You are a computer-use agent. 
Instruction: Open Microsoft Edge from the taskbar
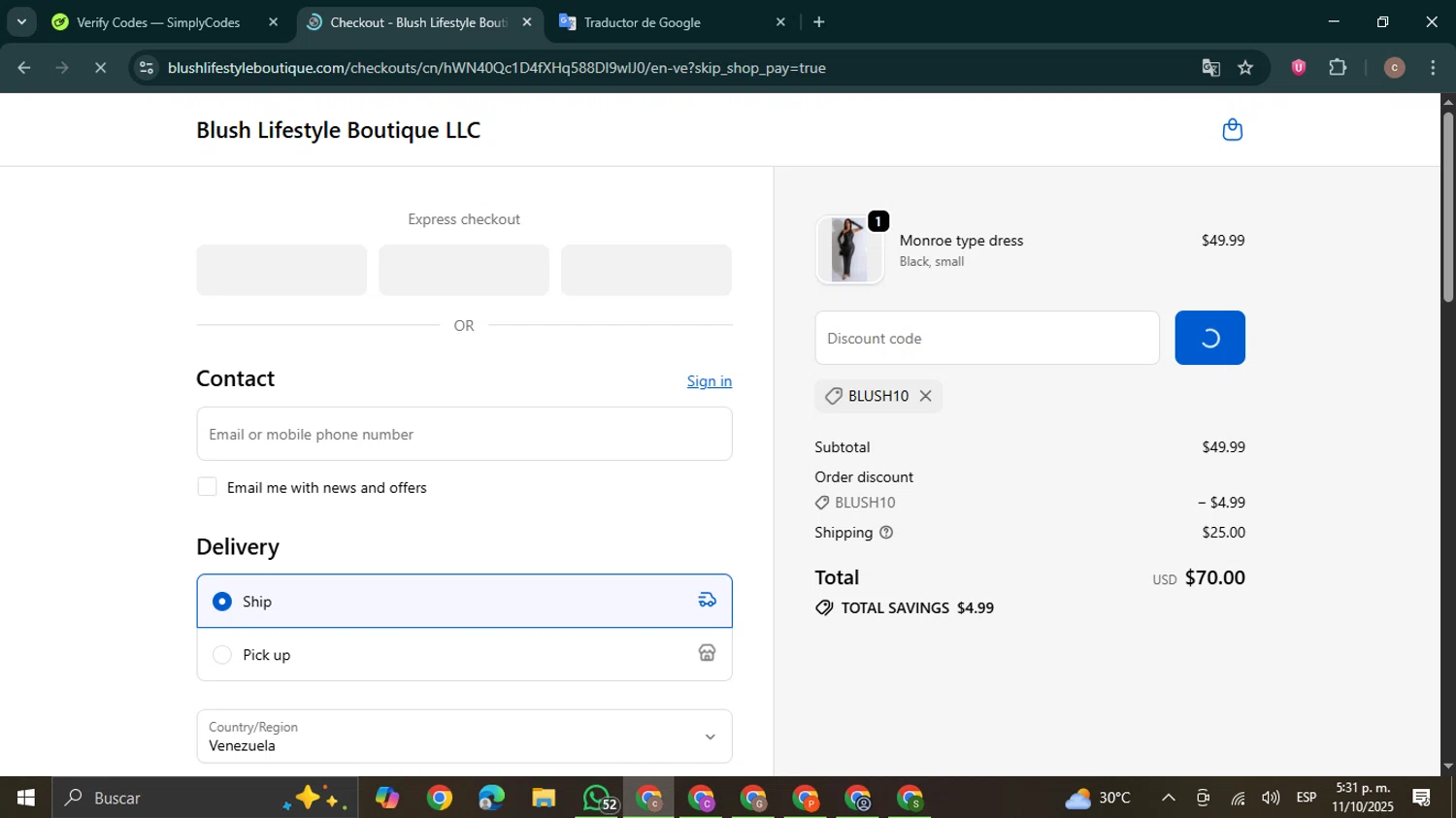click(491, 798)
